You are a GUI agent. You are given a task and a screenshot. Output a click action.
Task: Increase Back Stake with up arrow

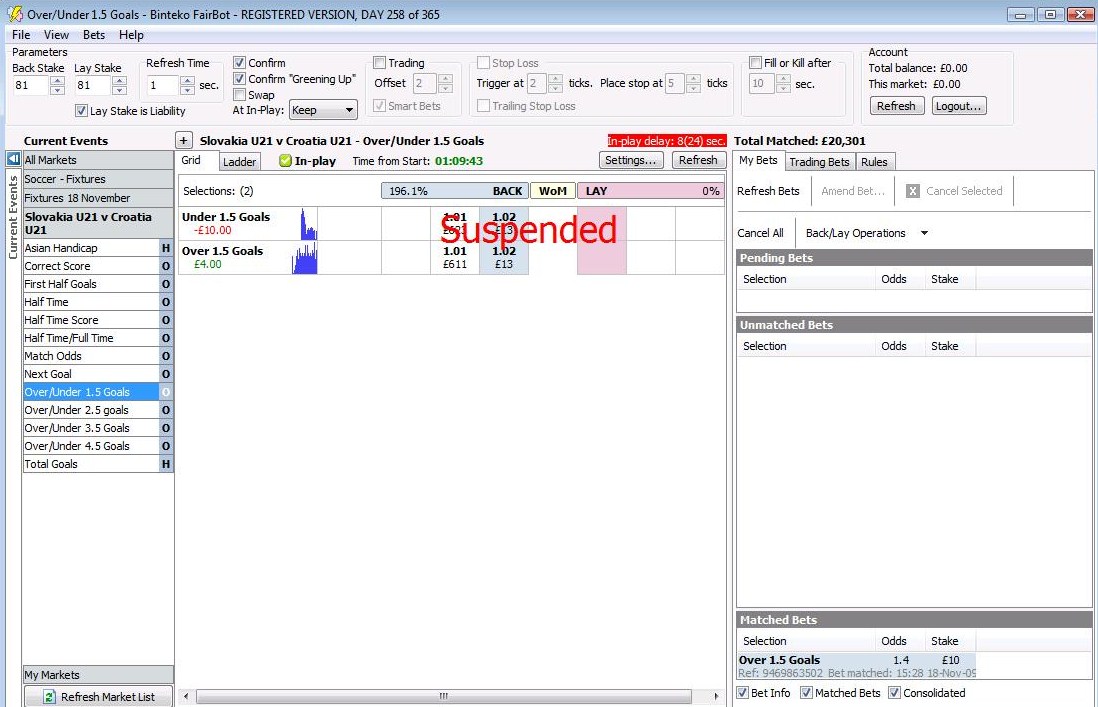58,80
